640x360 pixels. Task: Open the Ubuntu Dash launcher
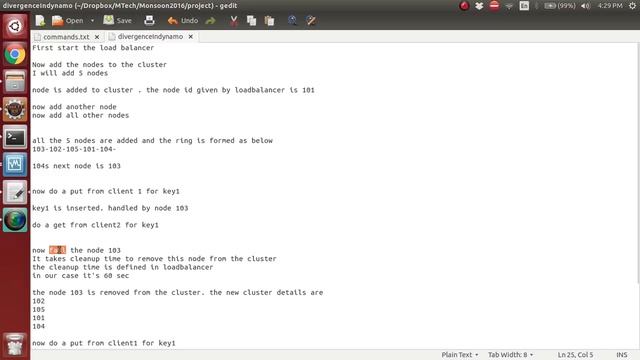tap(15, 27)
